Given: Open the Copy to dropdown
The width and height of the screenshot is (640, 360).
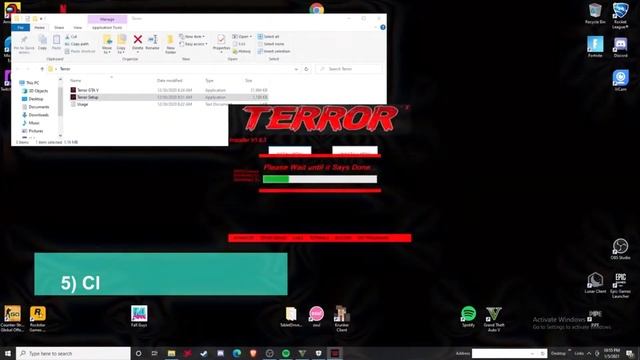Looking at the screenshot, I should 121,44.
